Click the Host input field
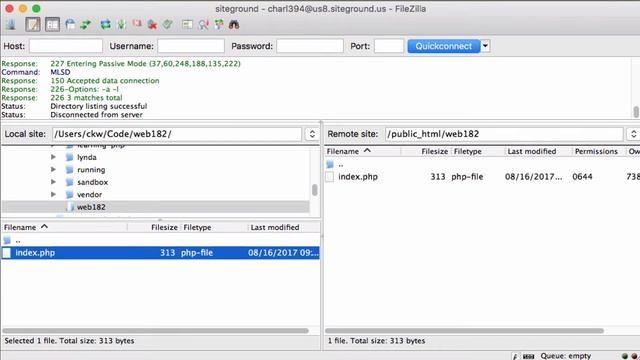 pos(66,46)
